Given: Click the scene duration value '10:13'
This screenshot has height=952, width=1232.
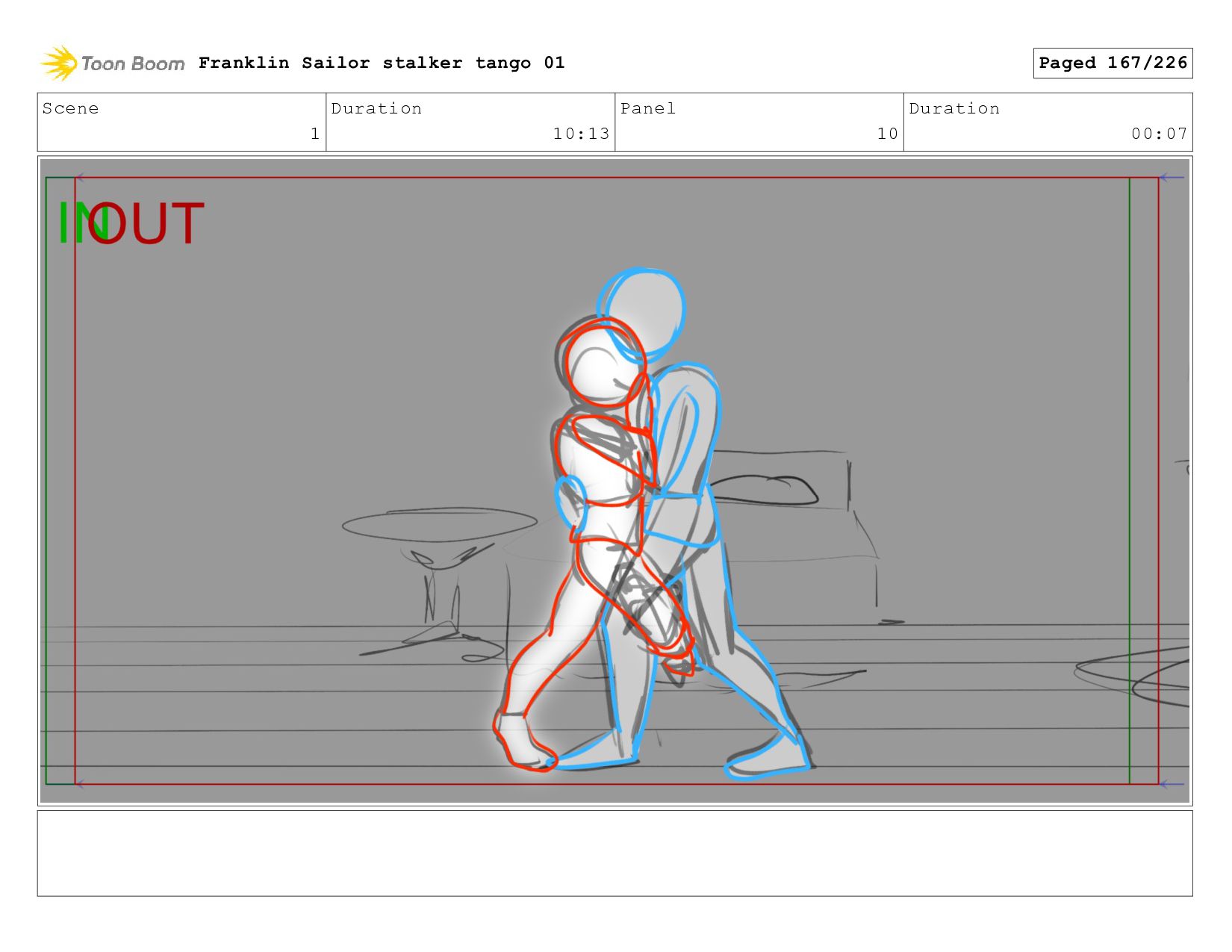Looking at the screenshot, I should coord(581,134).
